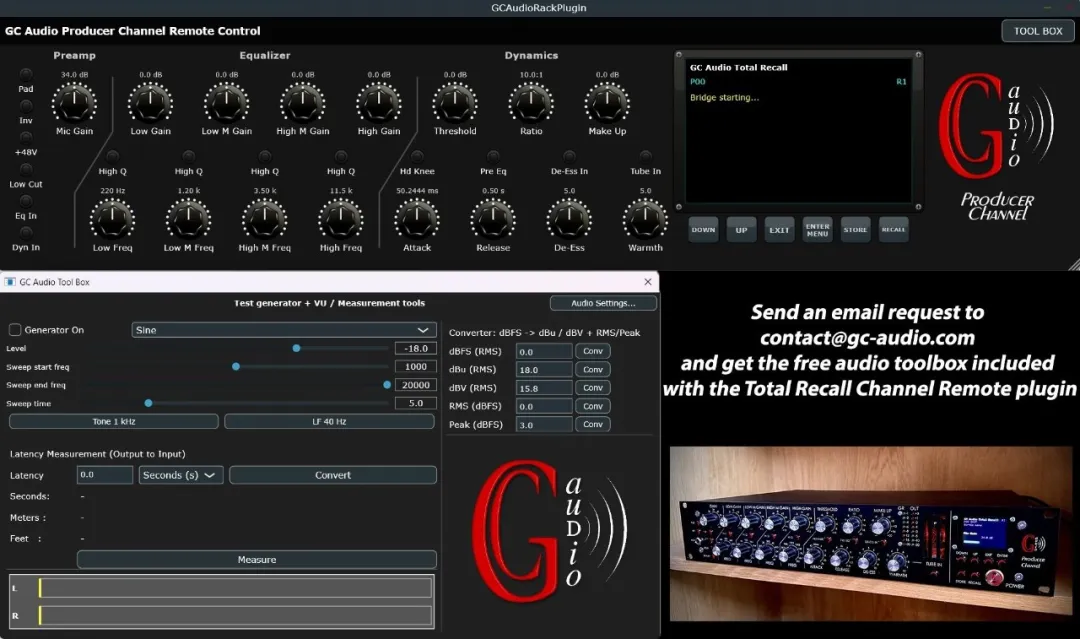Toggle the Pad switch in Preamp
This screenshot has width=1080, height=639.
[x=26, y=74]
